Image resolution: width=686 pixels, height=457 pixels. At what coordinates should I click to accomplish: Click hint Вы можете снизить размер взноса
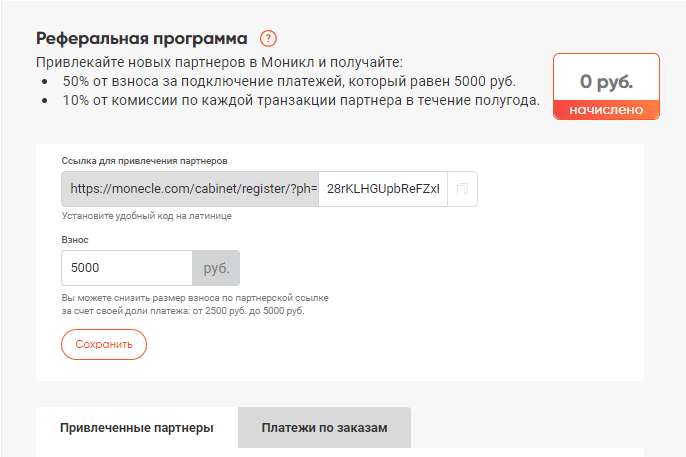point(194,299)
